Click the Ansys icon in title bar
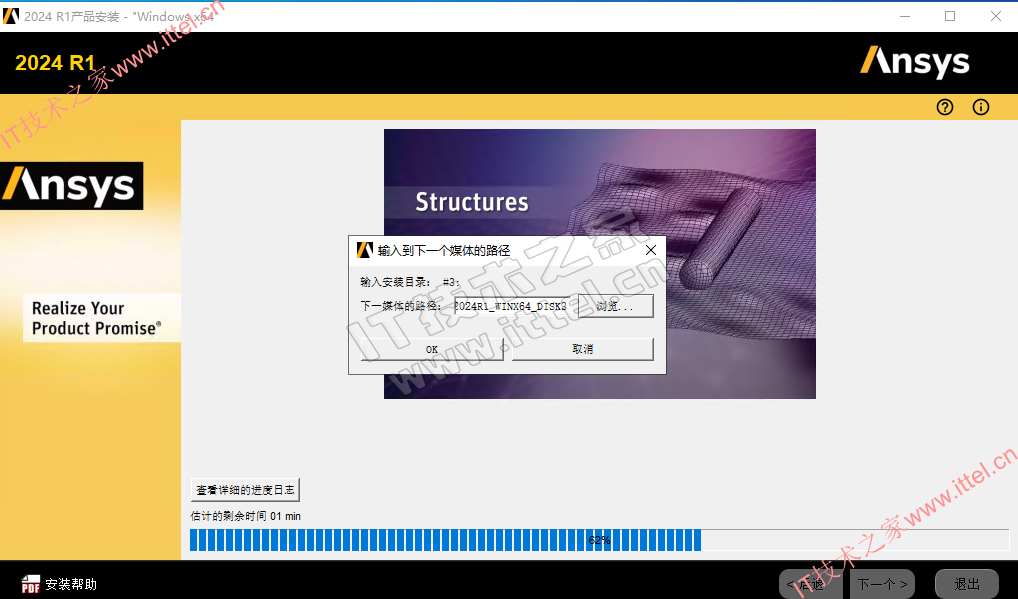The height and width of the screenshot is (599, 1018). (11, 16)
